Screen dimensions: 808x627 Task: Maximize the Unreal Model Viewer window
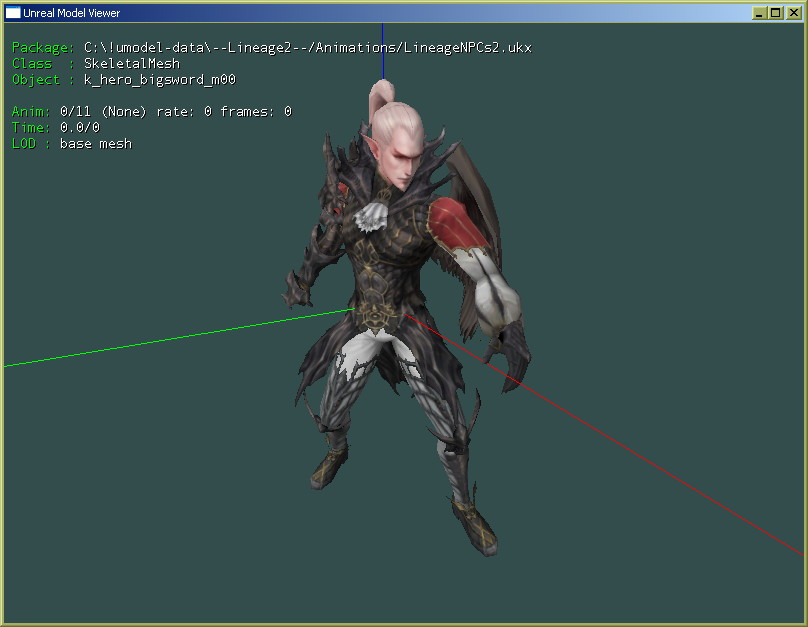[x=776, y=13]
